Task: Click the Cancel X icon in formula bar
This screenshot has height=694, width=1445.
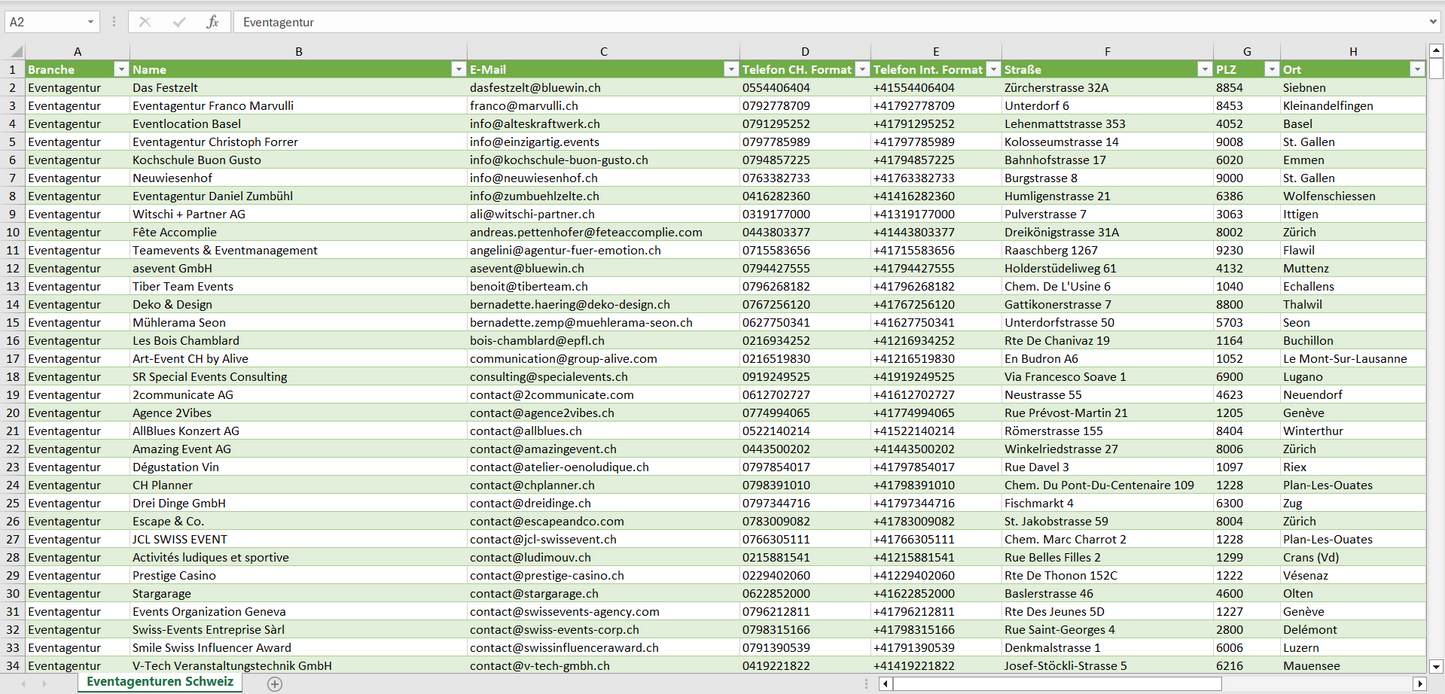Action: pyautogui.click(x=145, y=22)
